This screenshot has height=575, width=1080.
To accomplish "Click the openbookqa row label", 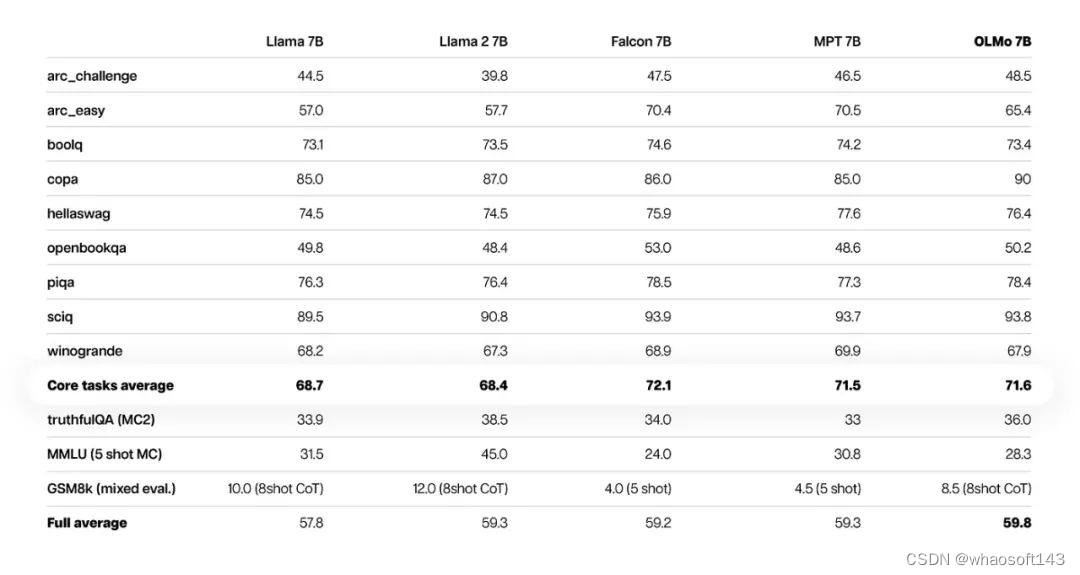I will (x=86, y=248).
